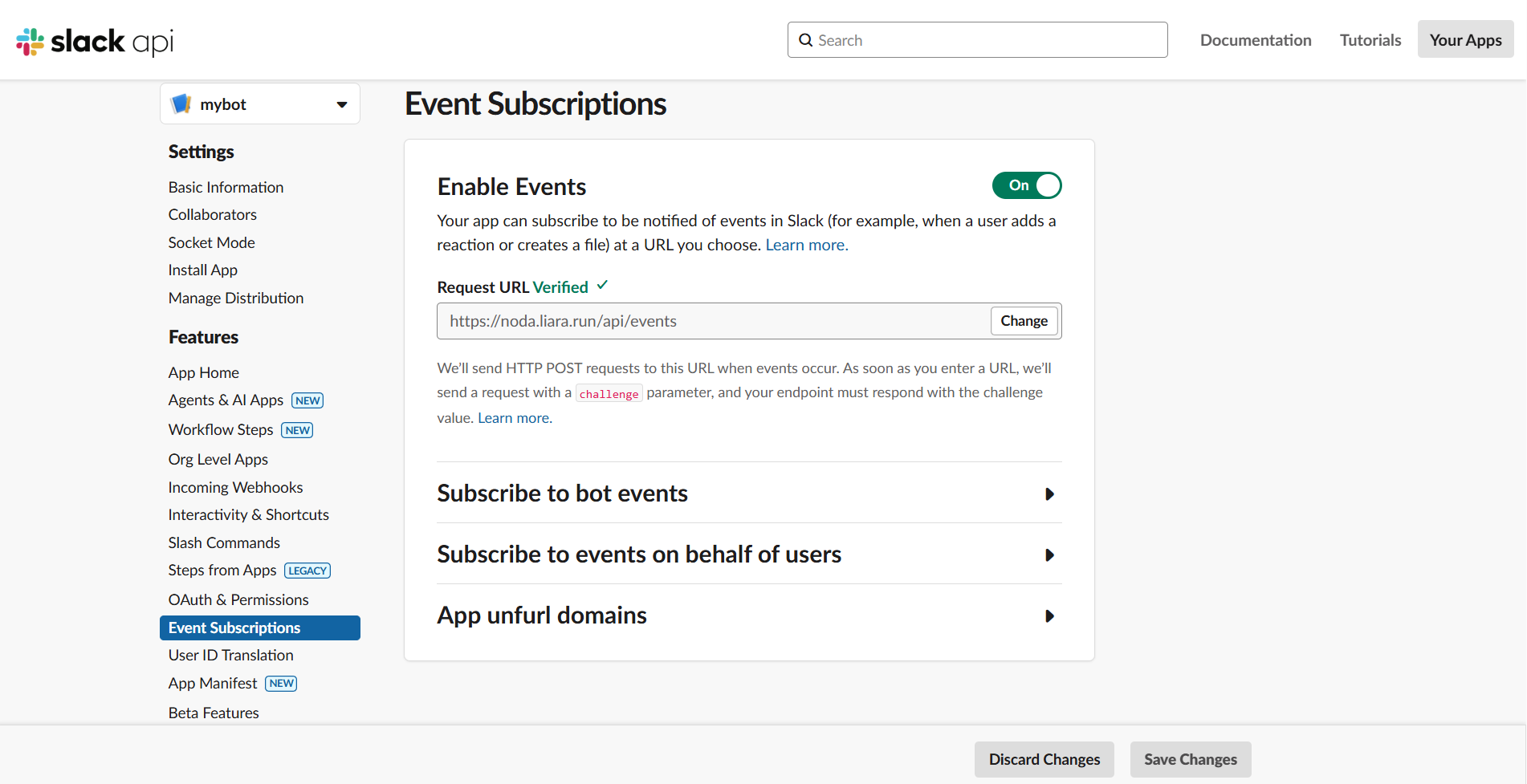Select Event Subscriptions sidebar item
Image resolution: width=1527 pixels, height=784 pixels.
pos(260,628)
